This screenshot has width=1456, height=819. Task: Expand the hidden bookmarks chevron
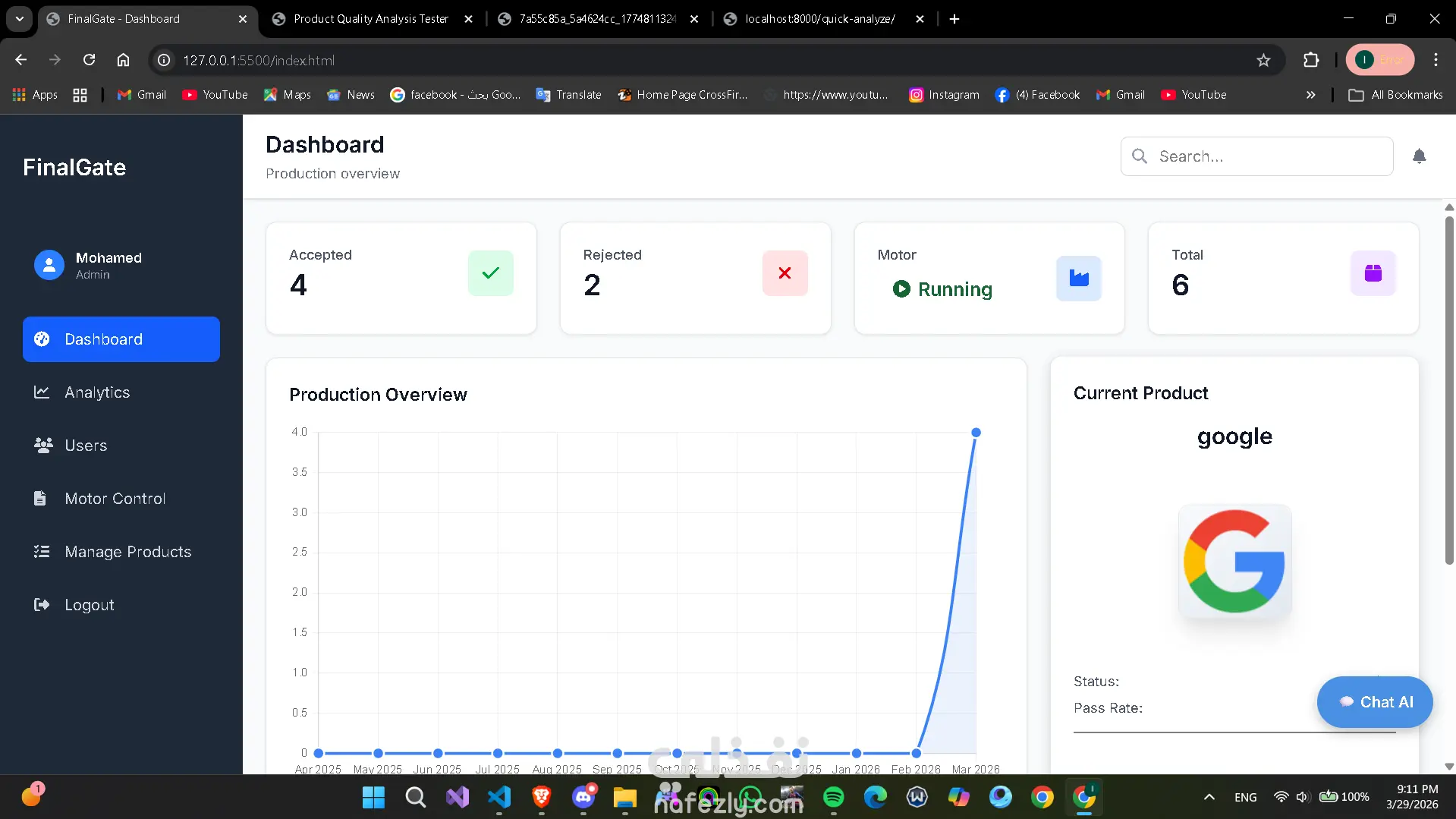pos(1310,95)
